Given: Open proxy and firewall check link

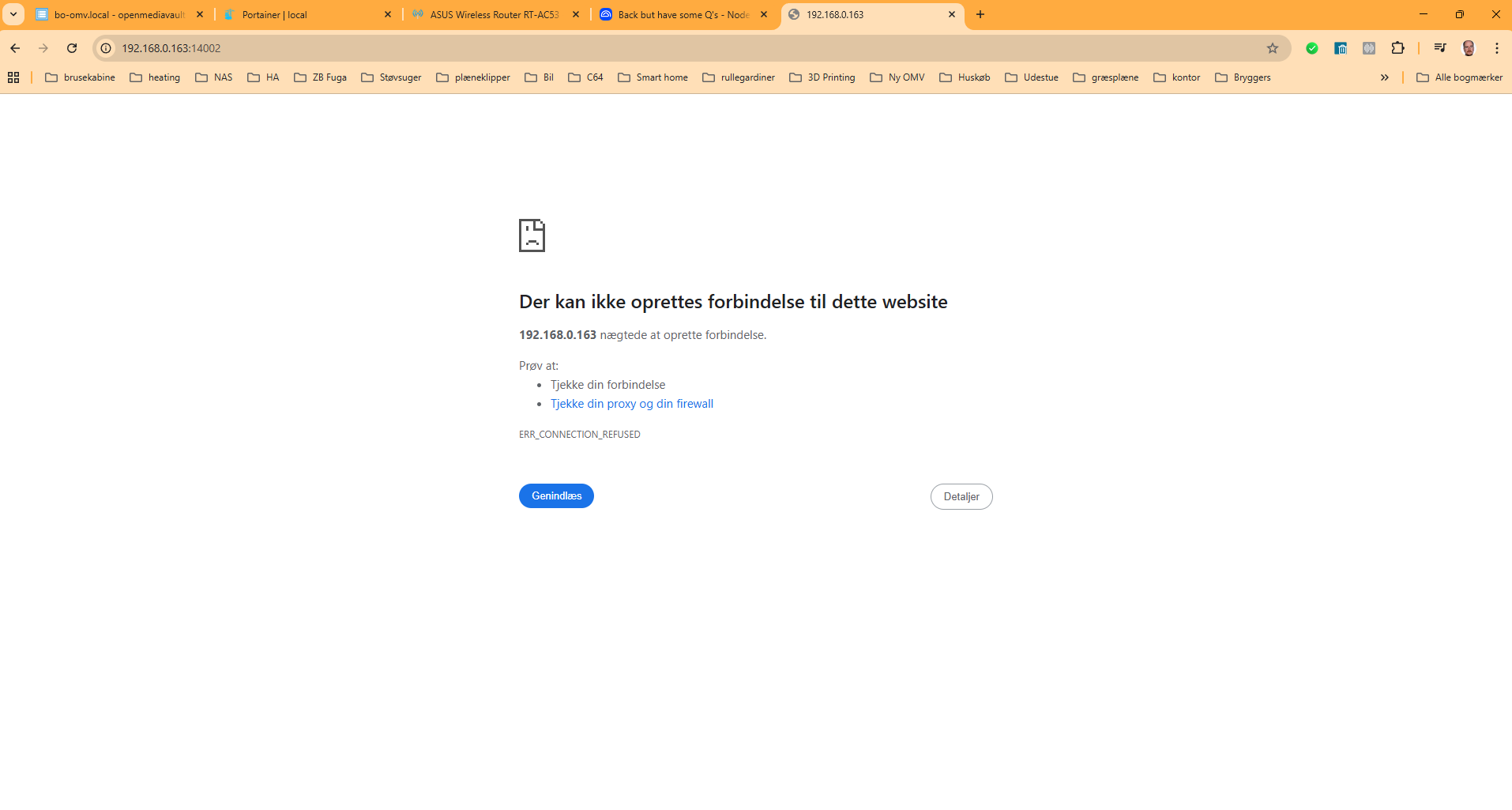Looking at the screenshot, I should pyautogui.click(x=631, y=404).
